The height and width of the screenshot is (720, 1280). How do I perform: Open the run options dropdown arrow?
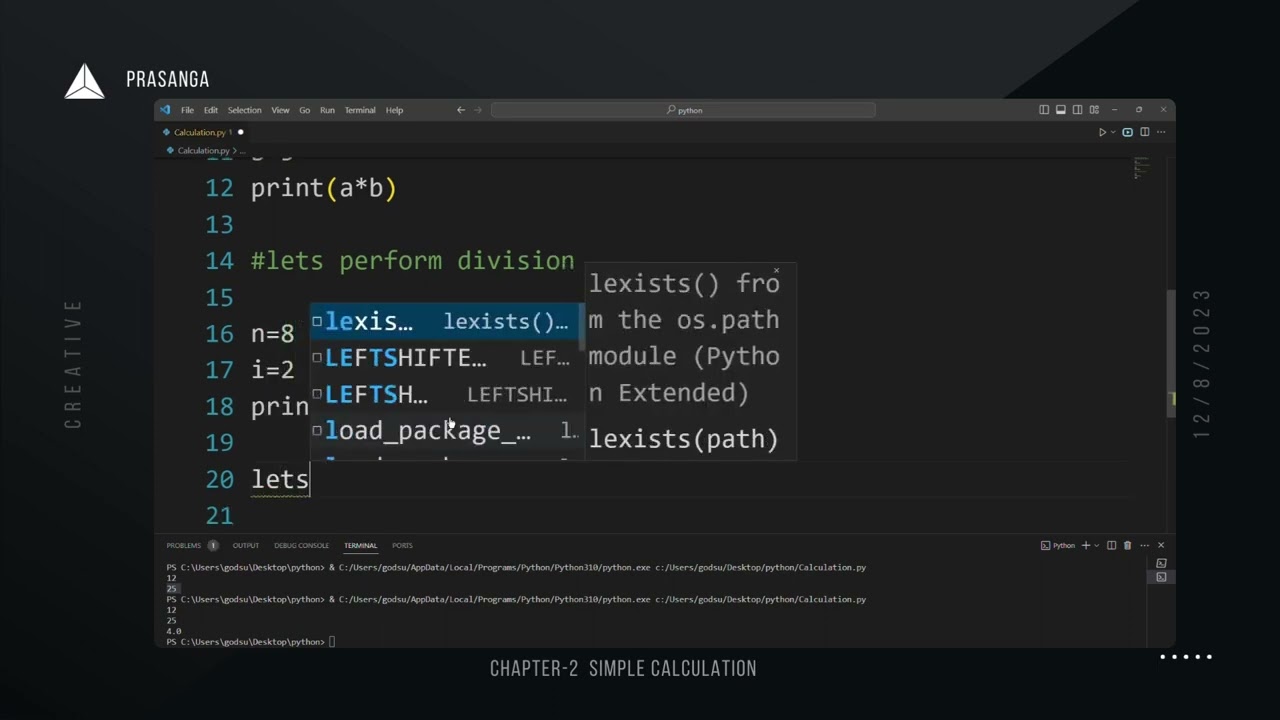click(x=1112, y=132)
